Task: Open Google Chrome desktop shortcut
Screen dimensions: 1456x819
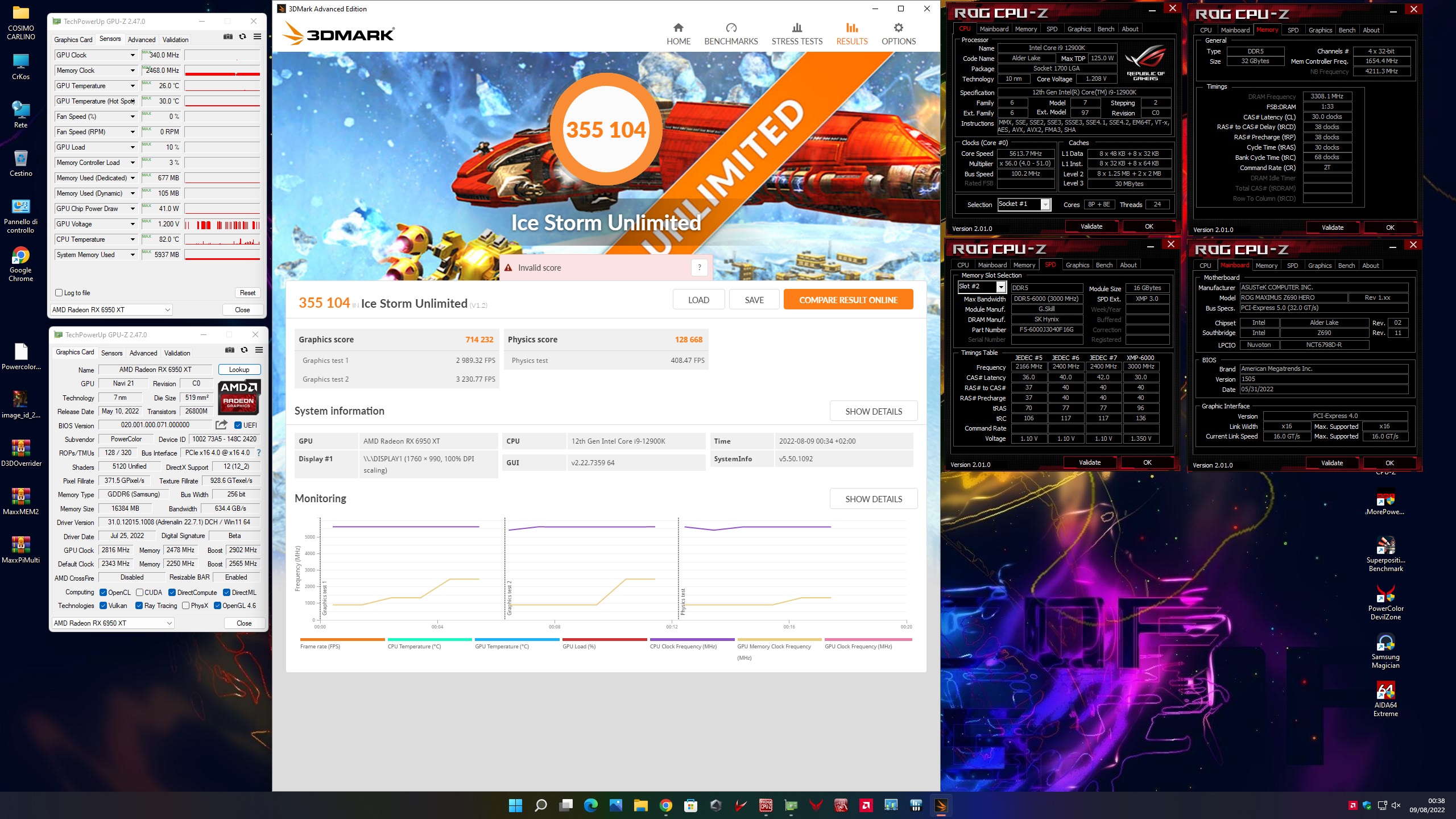Action: tap(20, 264)
